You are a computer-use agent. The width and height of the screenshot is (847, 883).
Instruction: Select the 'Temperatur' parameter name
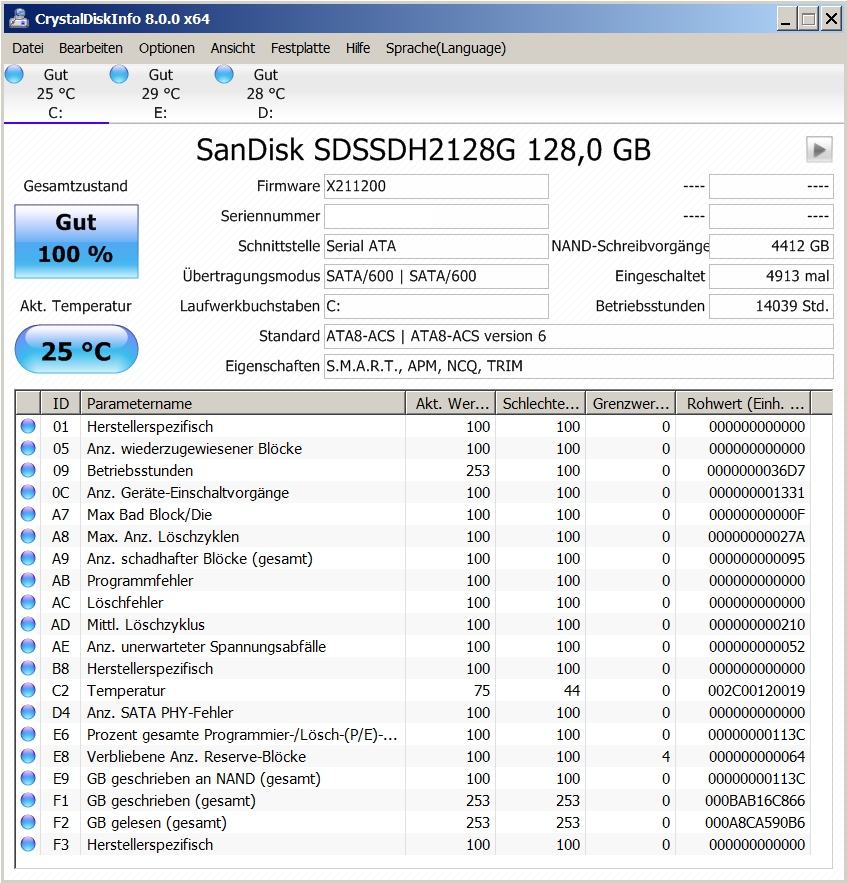(126, 691)
